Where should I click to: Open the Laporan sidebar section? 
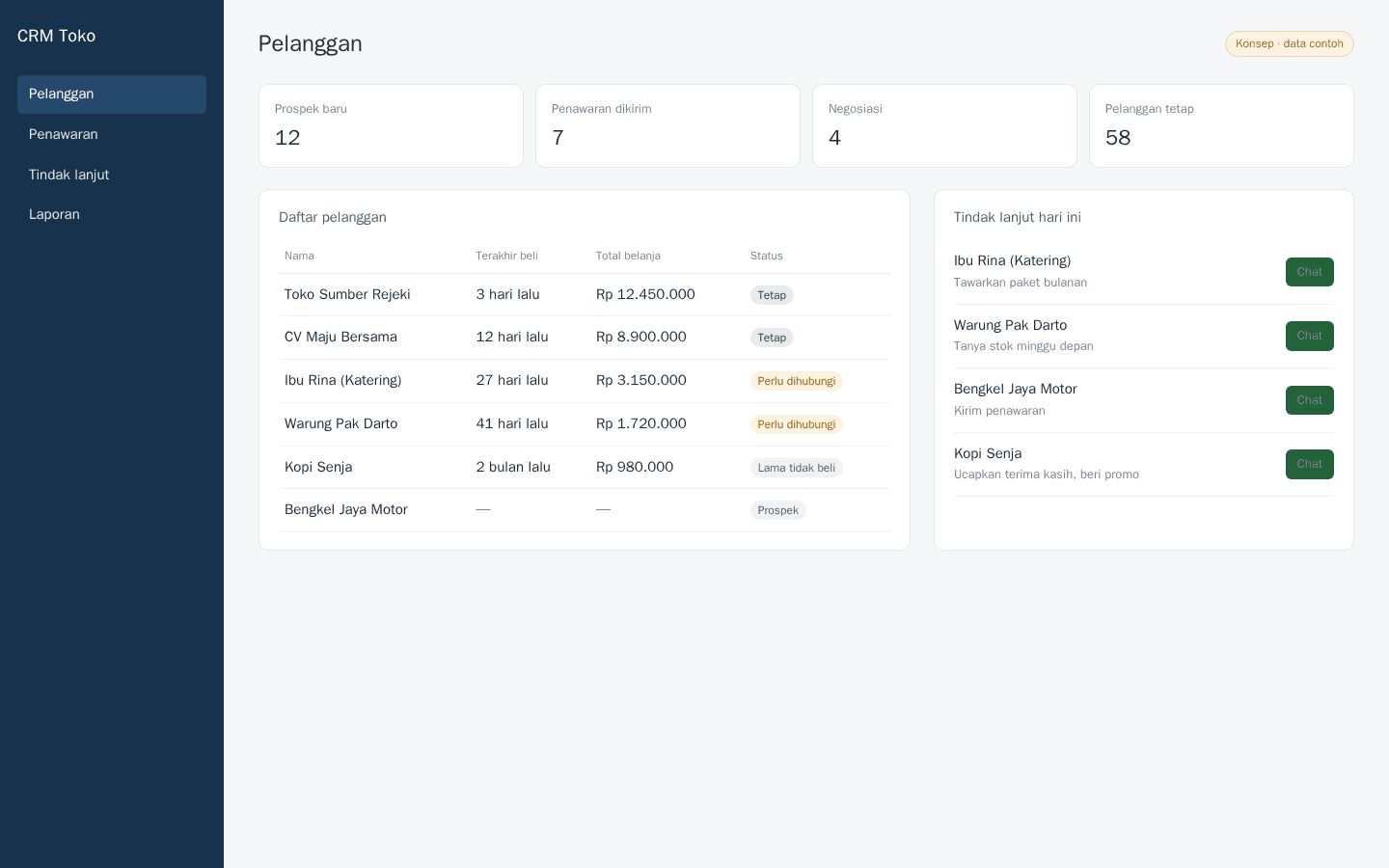tap(112, 214)
